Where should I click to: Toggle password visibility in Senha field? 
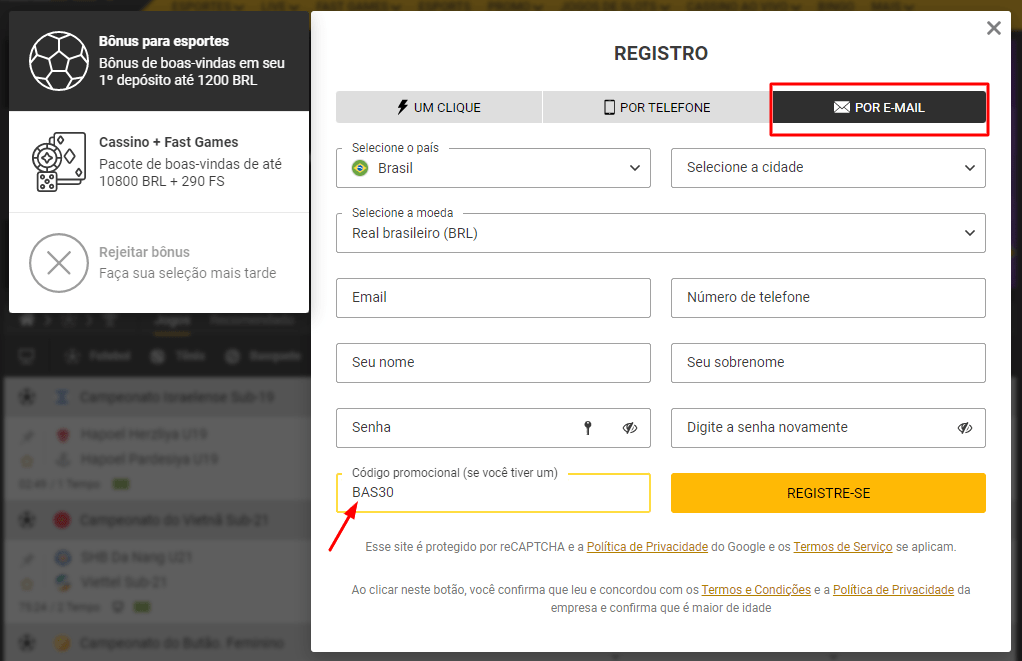[x=630, y=428]
